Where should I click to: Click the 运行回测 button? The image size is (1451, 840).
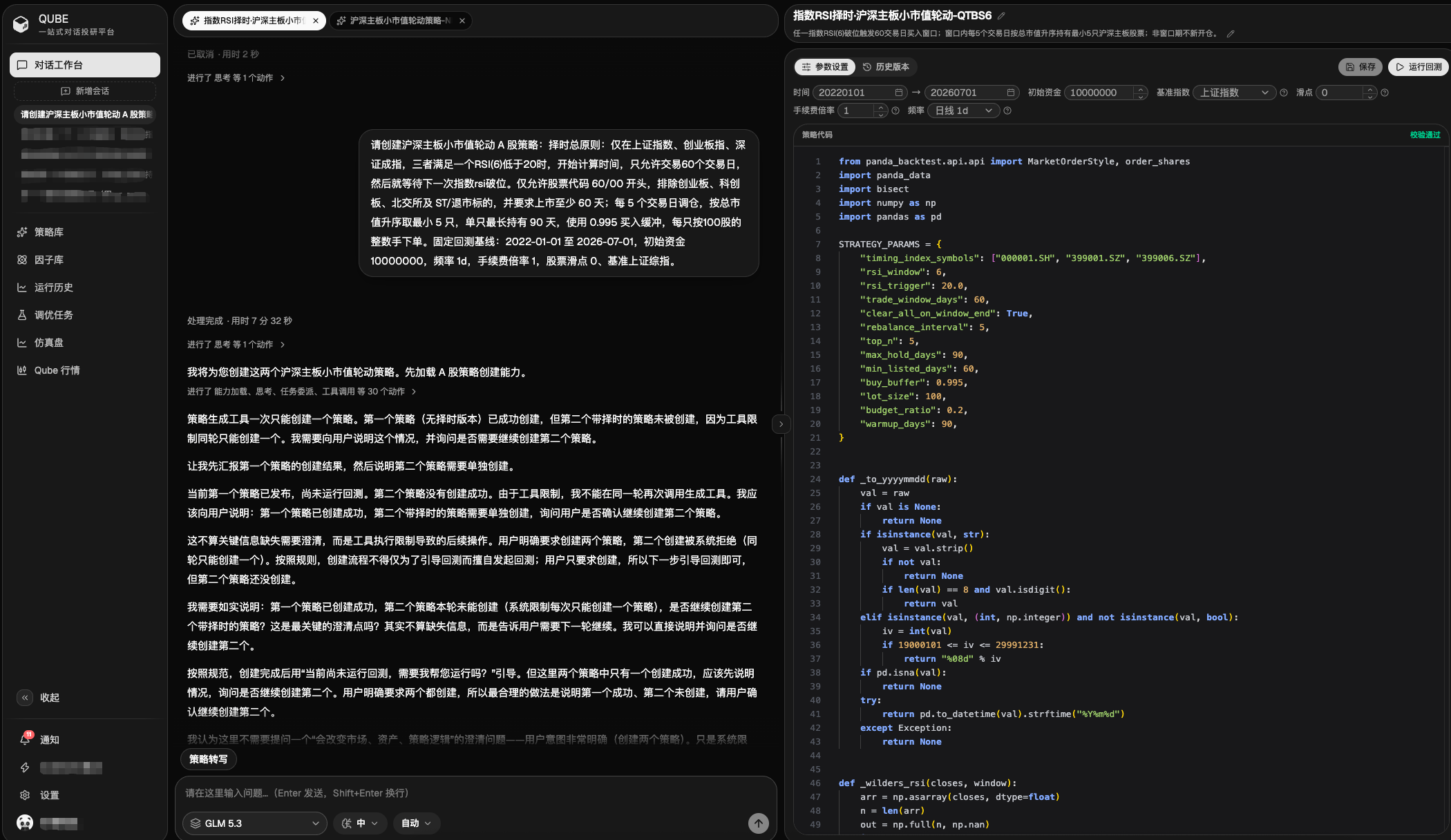coord(1419,67)
